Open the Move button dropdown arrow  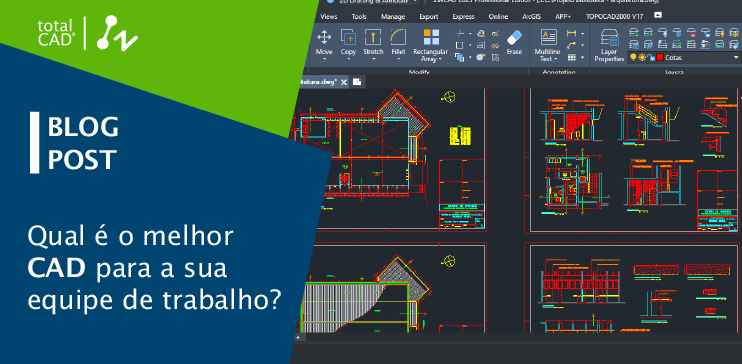(x=324, y=59)
